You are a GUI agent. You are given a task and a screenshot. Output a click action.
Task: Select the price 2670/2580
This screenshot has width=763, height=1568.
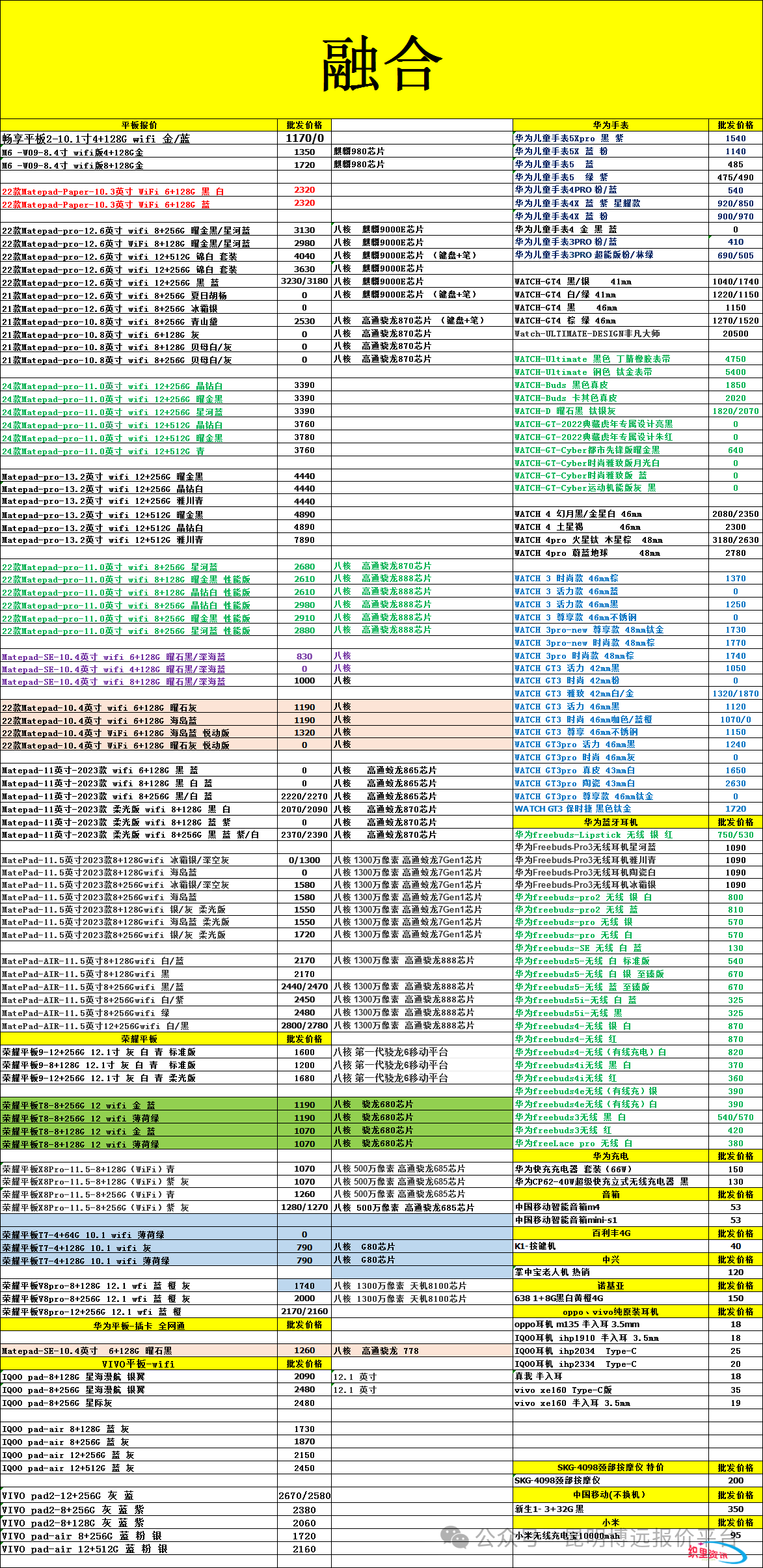pyautogui.click(x=304, y=1496)
